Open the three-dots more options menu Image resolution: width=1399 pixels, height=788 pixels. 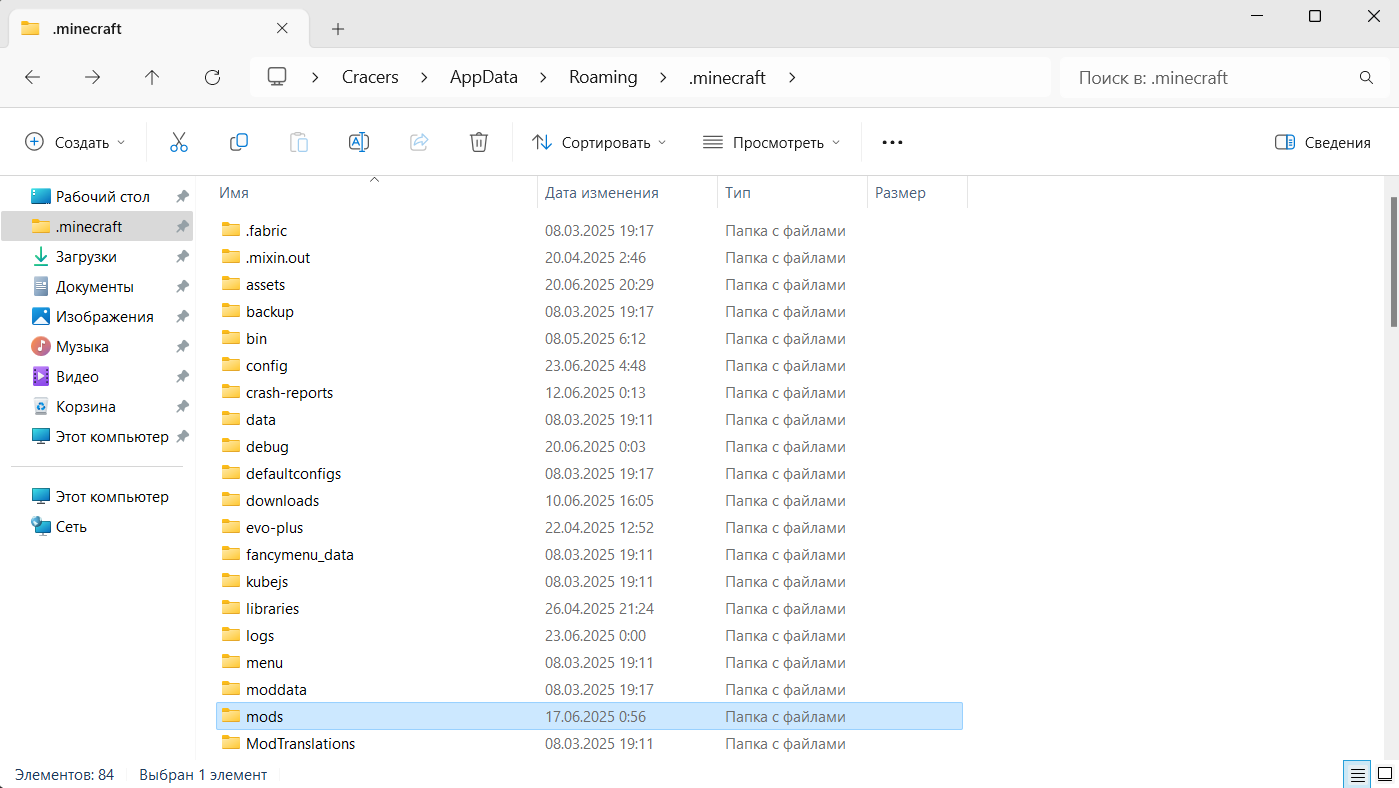[892, 142]
